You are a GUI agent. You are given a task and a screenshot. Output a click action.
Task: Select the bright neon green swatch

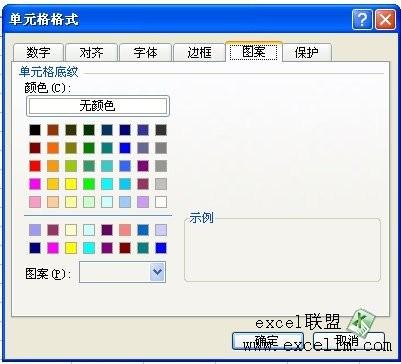pos(89,184)
